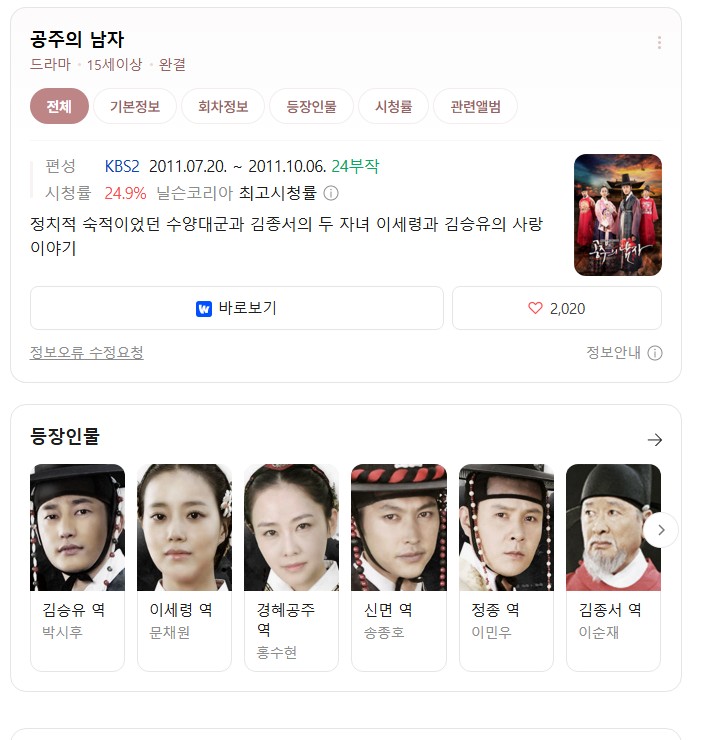Open the 회차정보 tab
Image resolution: width=721 pixels, height=740 pixels.
coord(223,106)
